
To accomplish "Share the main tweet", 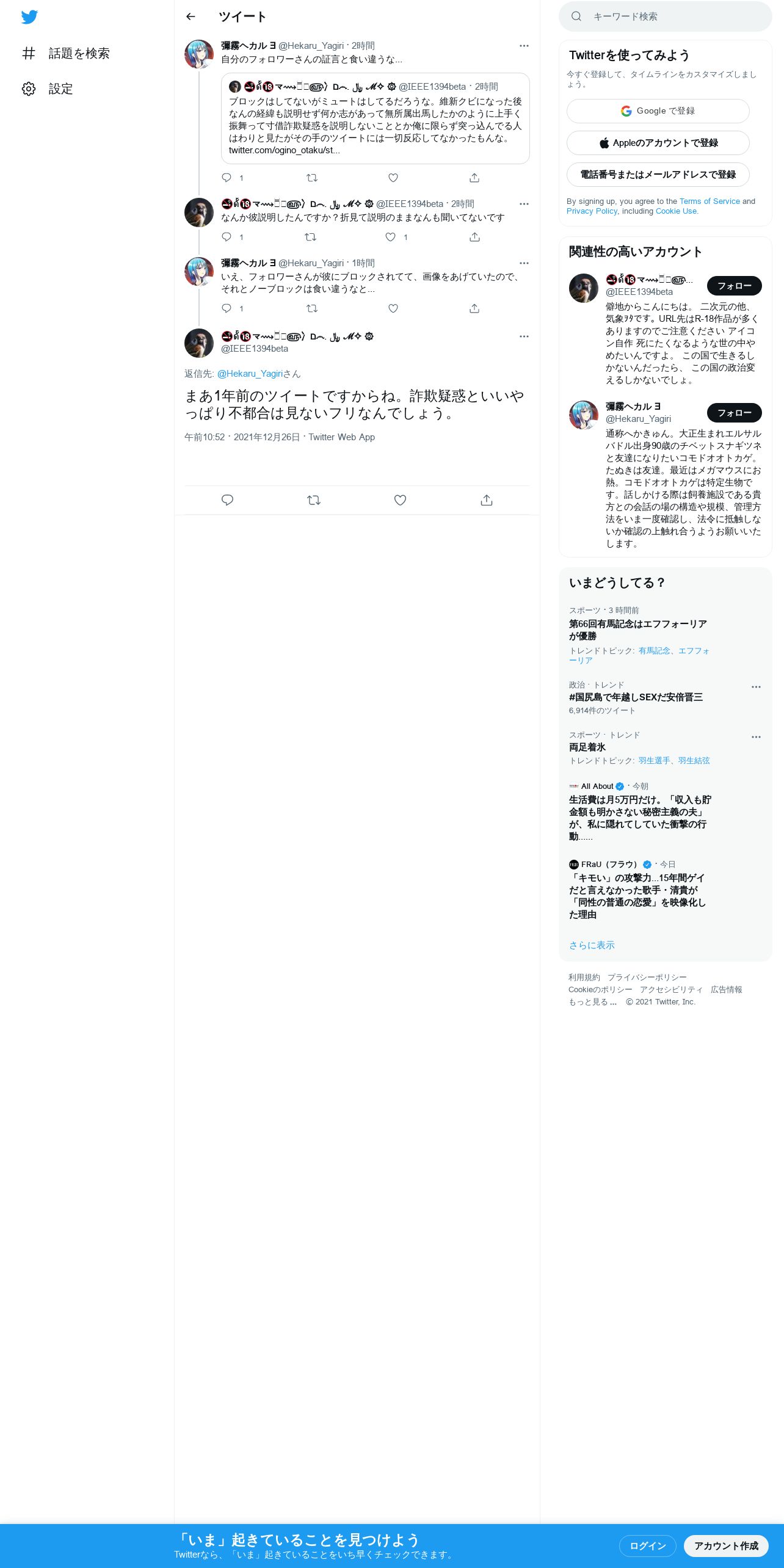I will coord(487,500).
